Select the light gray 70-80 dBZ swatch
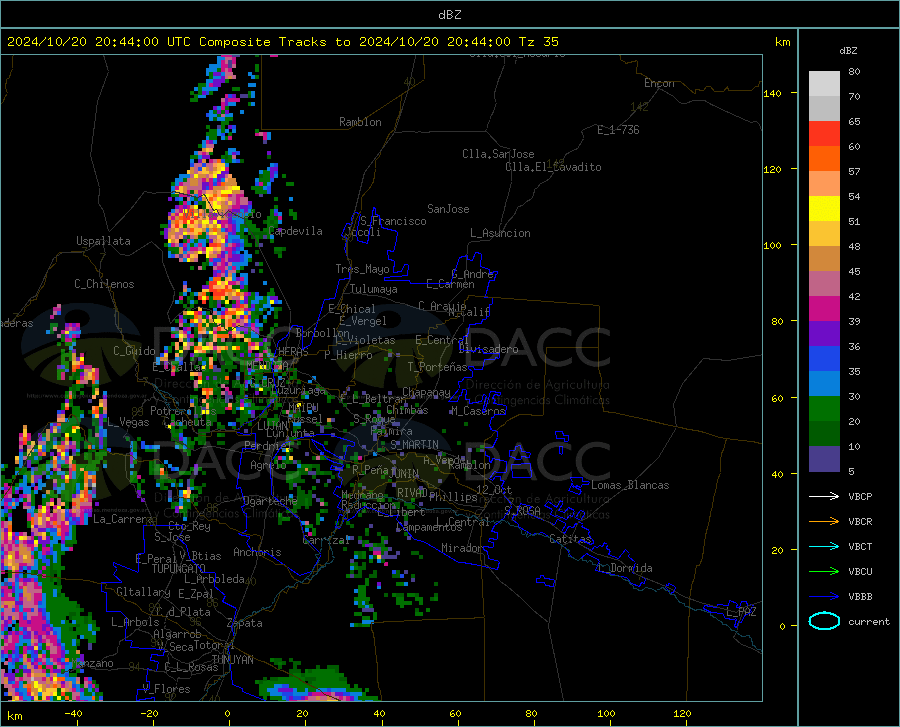Image resolution: width=900 pixels, height=727 pixels. click(x=824, y=83)
